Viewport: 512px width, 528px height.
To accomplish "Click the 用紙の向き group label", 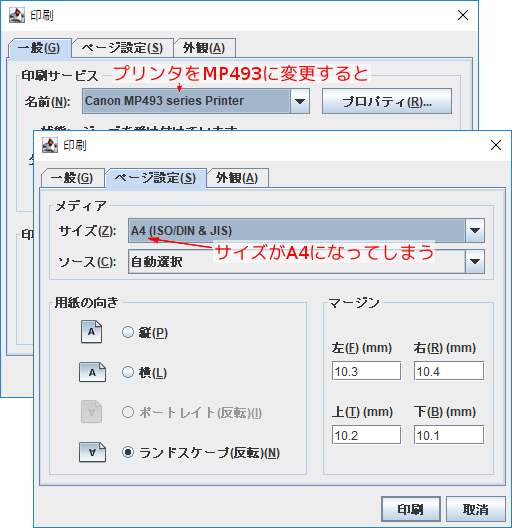I will (87, 302).
